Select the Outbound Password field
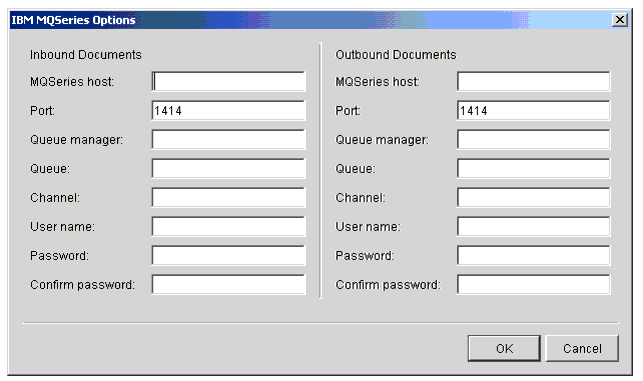643x381 pixels. (534, 256)
